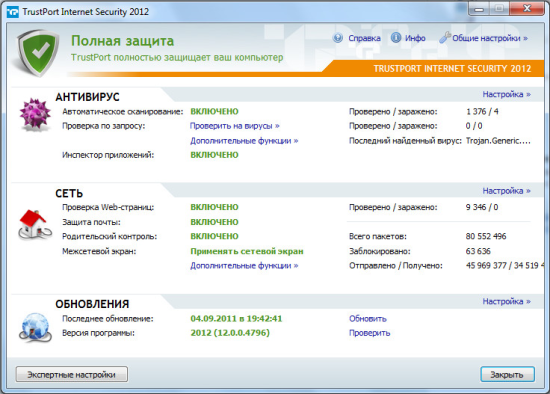Click the 1 376 / 4 scanned count

tap(482, 112)
